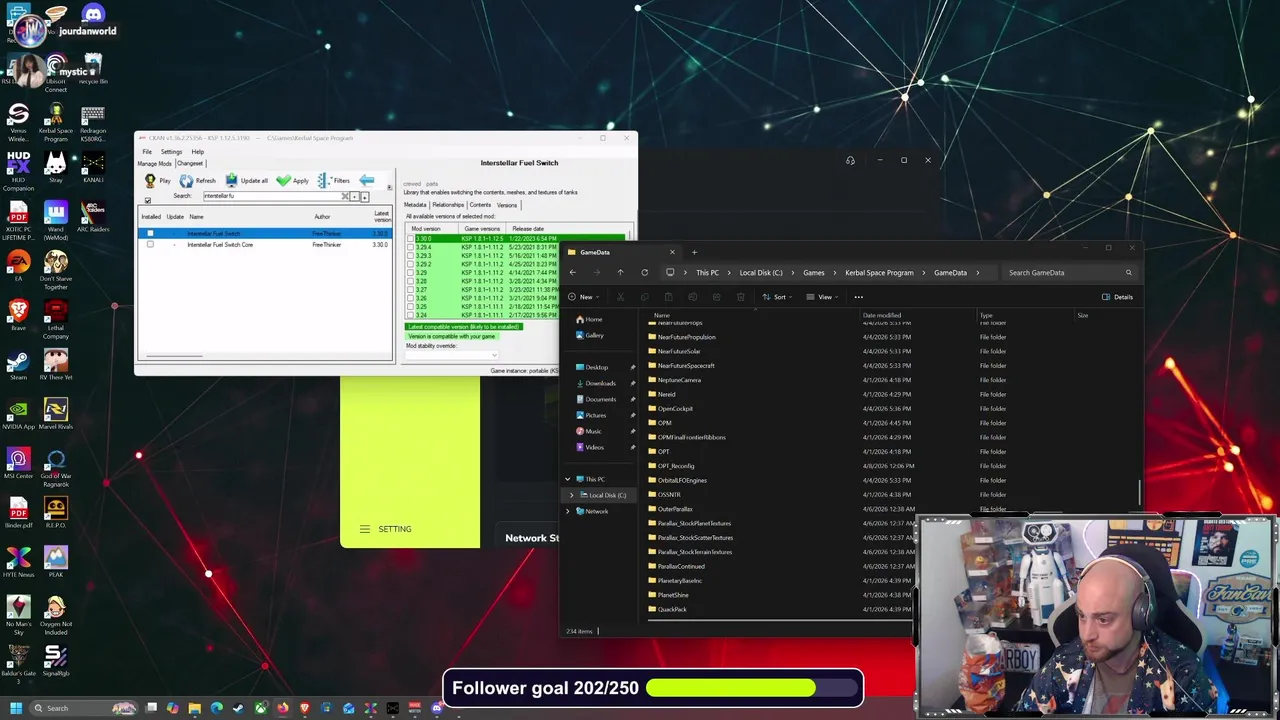Viewport: 1280px width, 720px height.
Task: Expand chevron after GameData in address bar
Action: pyautogui.click(x=977, y=273)
